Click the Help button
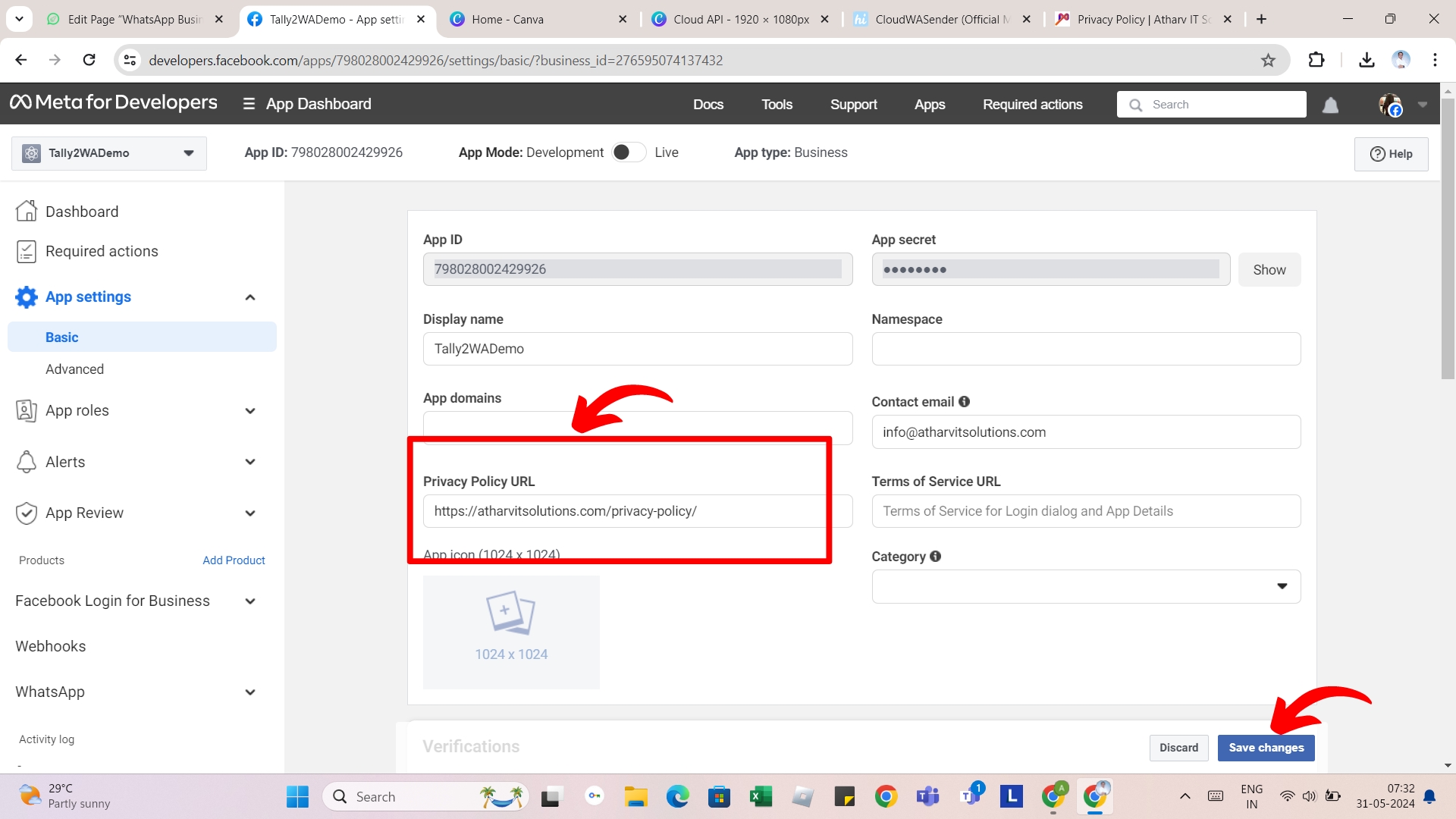Image resolution: width=1456 pixels, height=819 pixels. click(x=1391, y=154)
